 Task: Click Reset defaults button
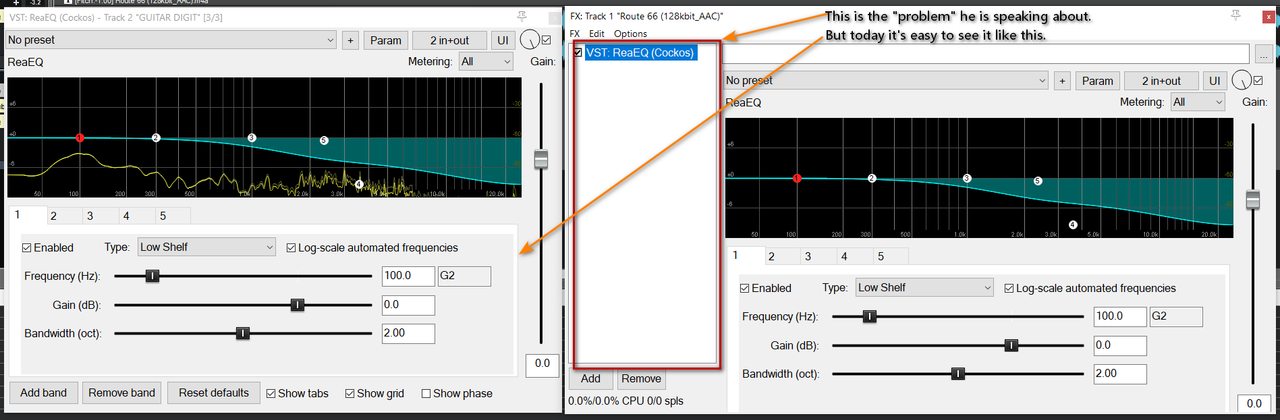214,393
